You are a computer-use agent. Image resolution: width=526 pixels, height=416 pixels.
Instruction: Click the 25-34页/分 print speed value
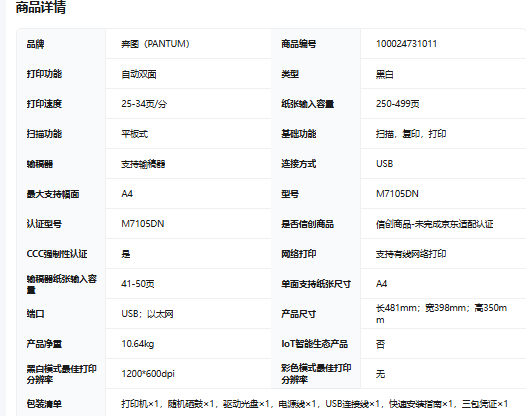pyautogui.click(x=144, y=104)
